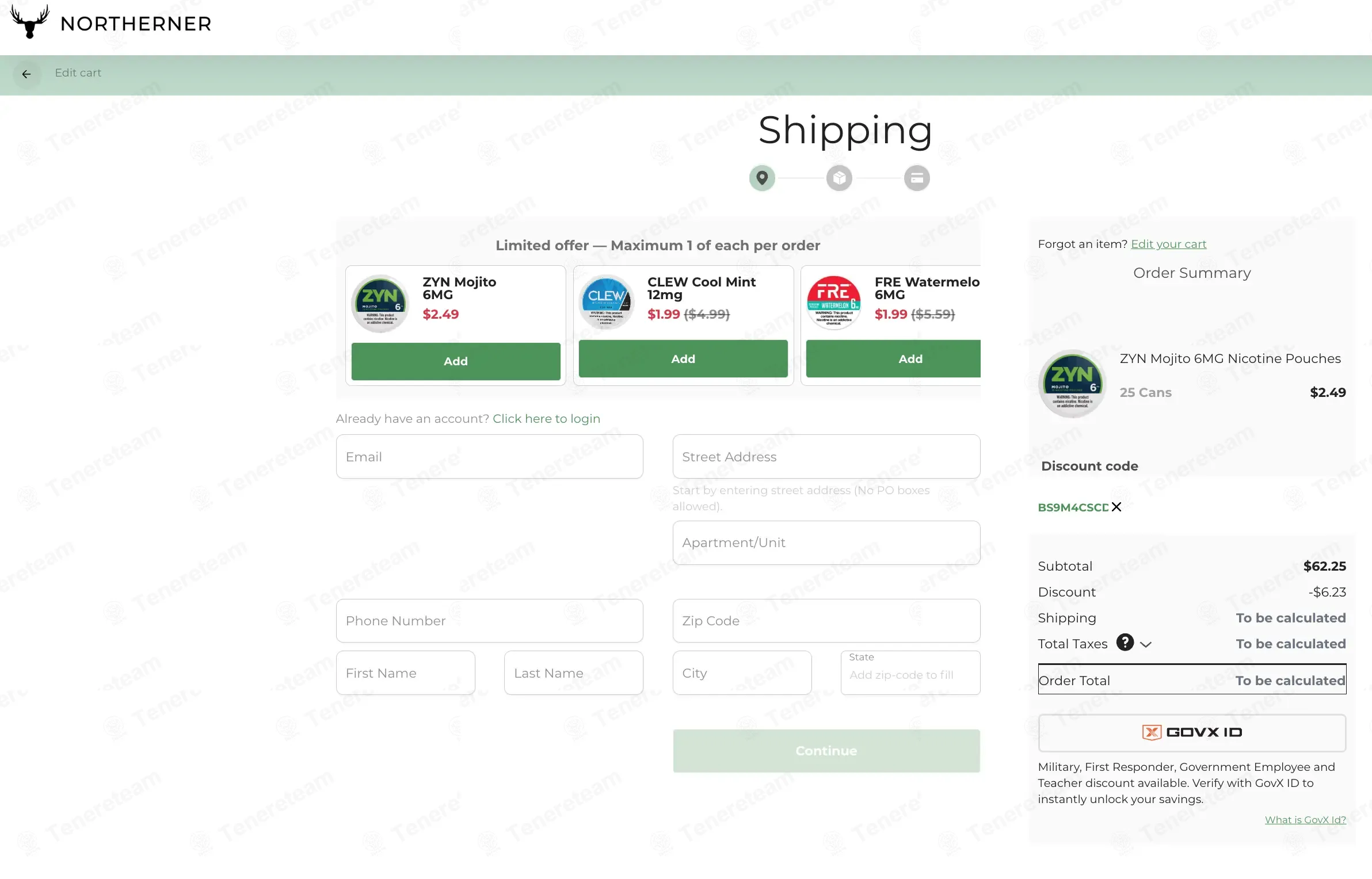The height and width of the screenshot is (879, 1372).
Task: Select the payment card step icon
Action: (x=917, y=178)
